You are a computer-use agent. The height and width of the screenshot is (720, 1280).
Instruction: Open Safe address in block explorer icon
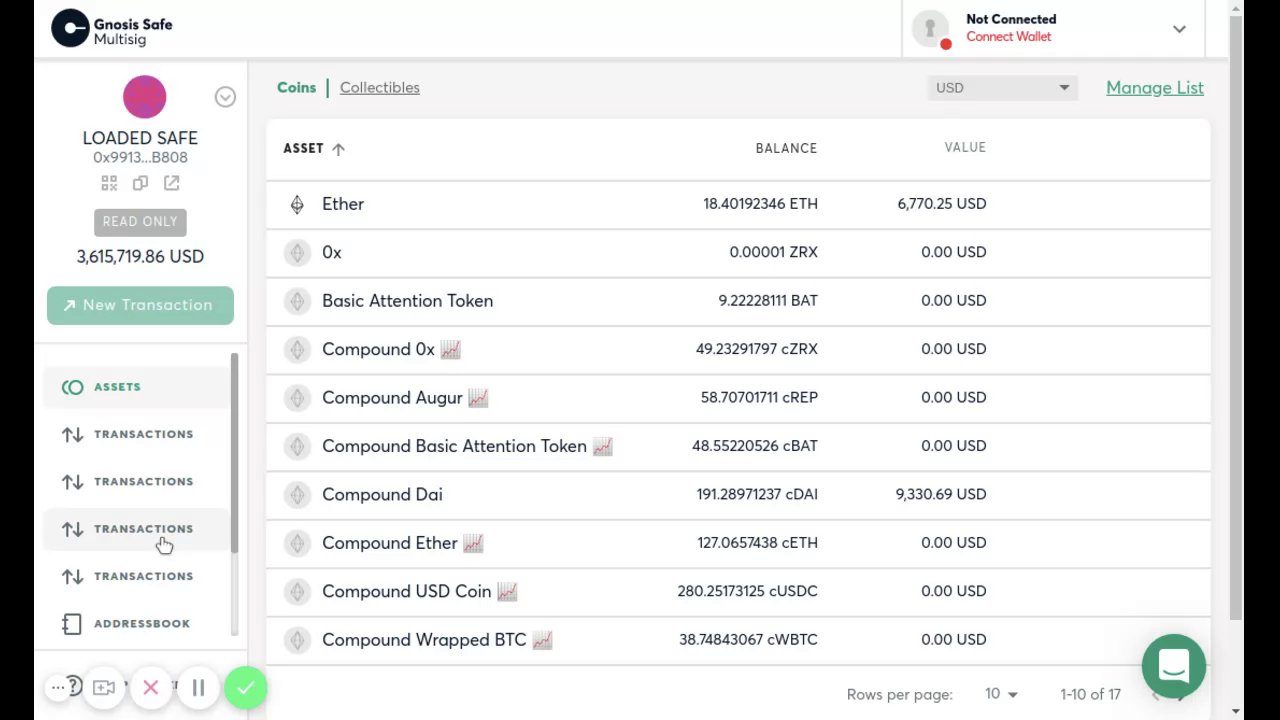point(172,183)
